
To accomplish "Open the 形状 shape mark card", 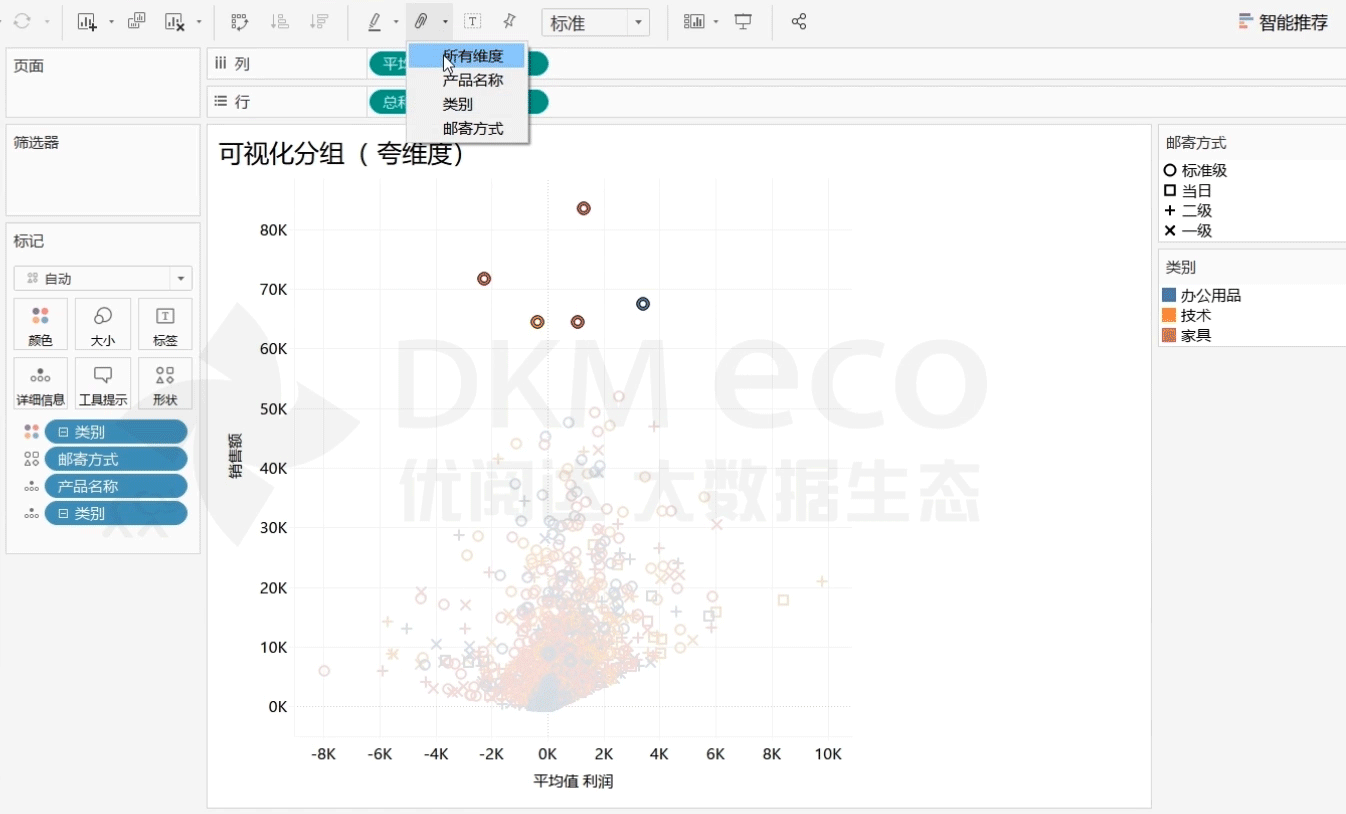I will tap(165, 383).
